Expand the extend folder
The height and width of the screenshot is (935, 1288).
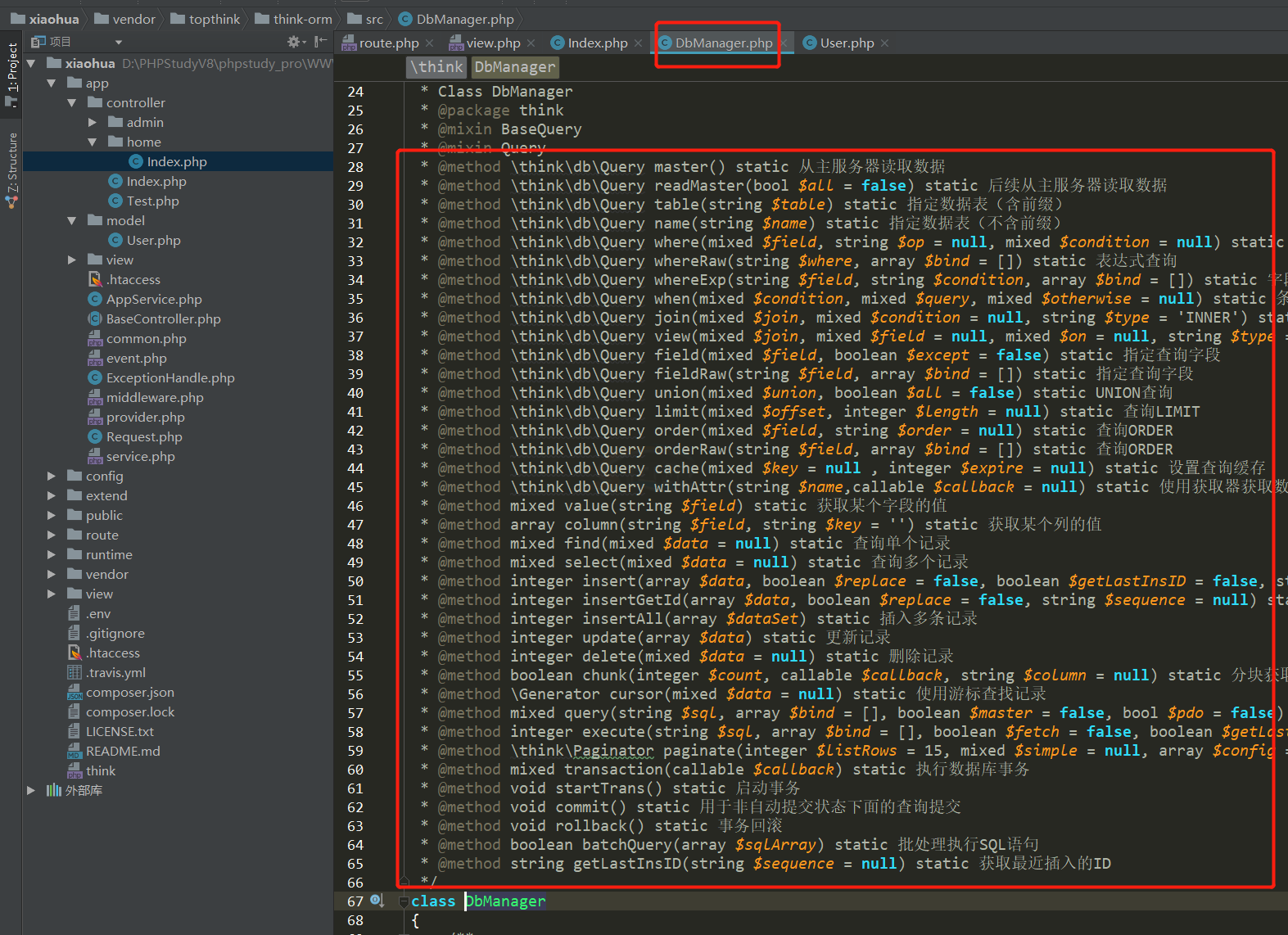(x=52, y=495)
